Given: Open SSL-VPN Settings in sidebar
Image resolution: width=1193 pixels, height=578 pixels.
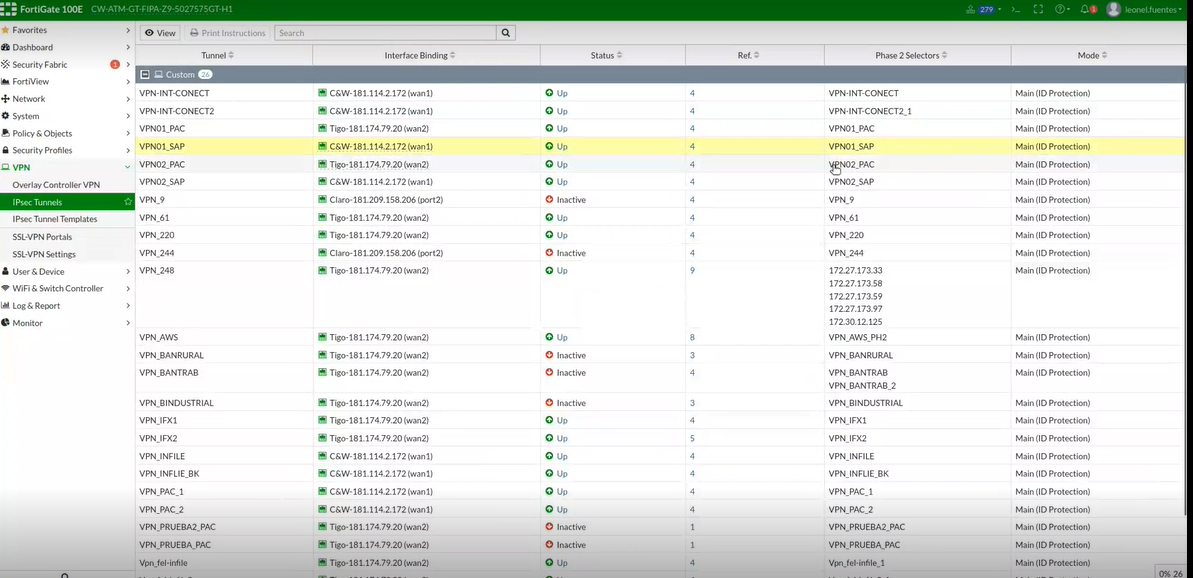Looking at the screenshot, I should pyautogui.click(x=44, y=254).
